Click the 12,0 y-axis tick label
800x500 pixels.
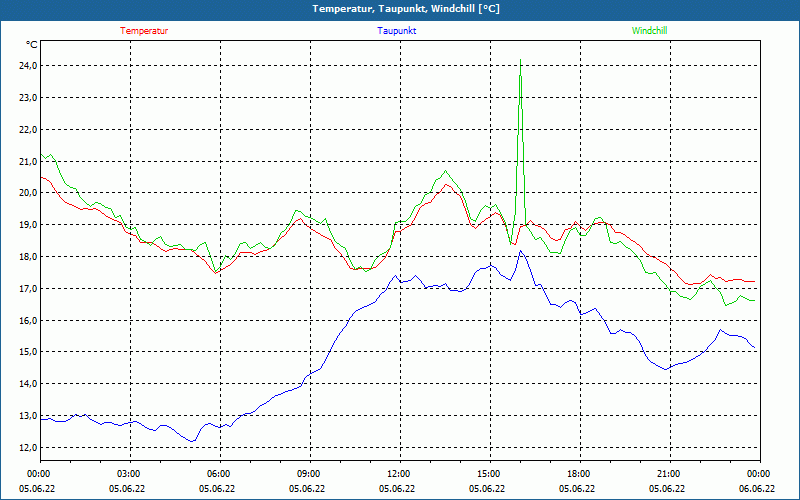26,448
